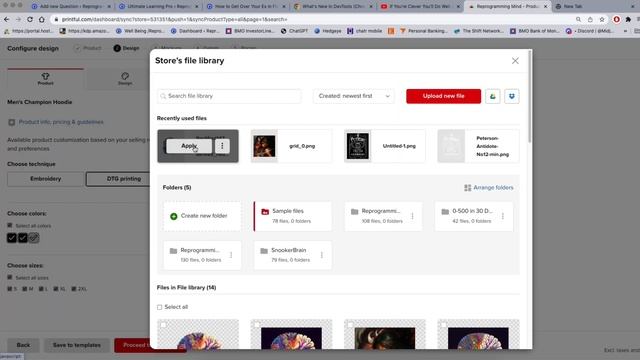Tick checkbox on fourth library file thumbnail

[444, 325]
